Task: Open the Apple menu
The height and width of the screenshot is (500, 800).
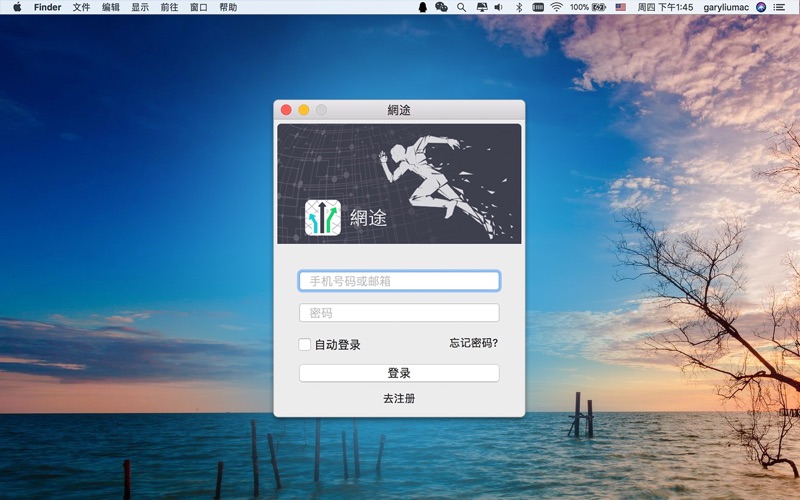Action: 17,7
